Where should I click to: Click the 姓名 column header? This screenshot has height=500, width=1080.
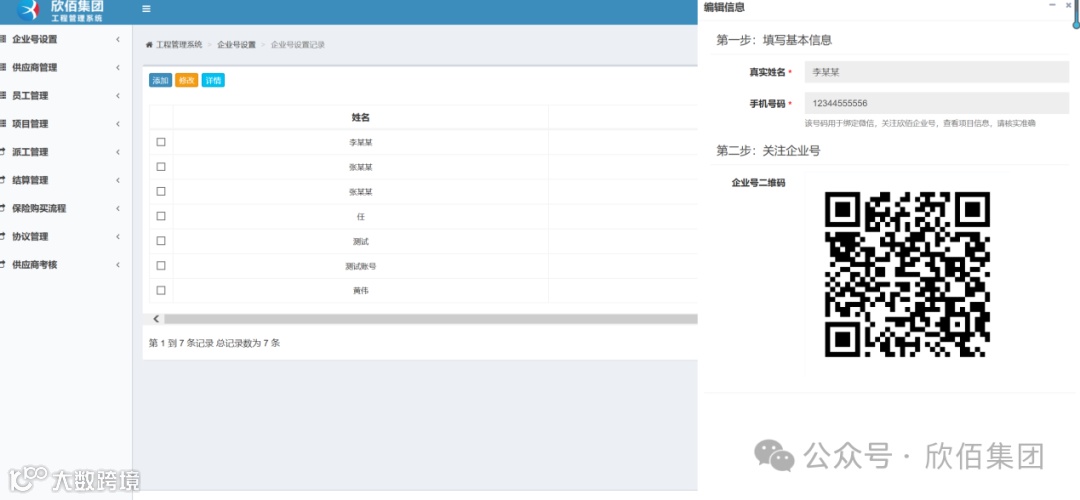click(360, 118)
